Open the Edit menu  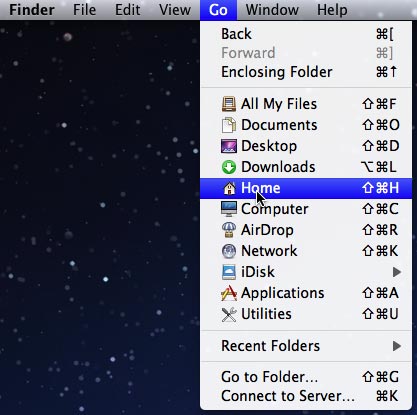pyautogui.click(x=127, y=10)
